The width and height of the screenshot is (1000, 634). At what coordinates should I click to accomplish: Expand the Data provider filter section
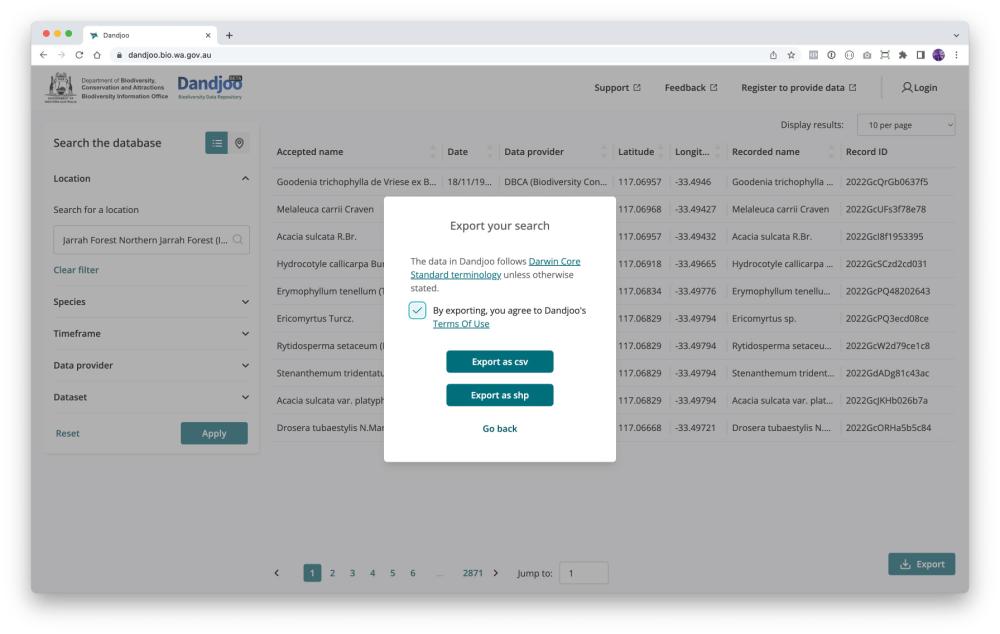pyautogui.click(x=246, y=365)
